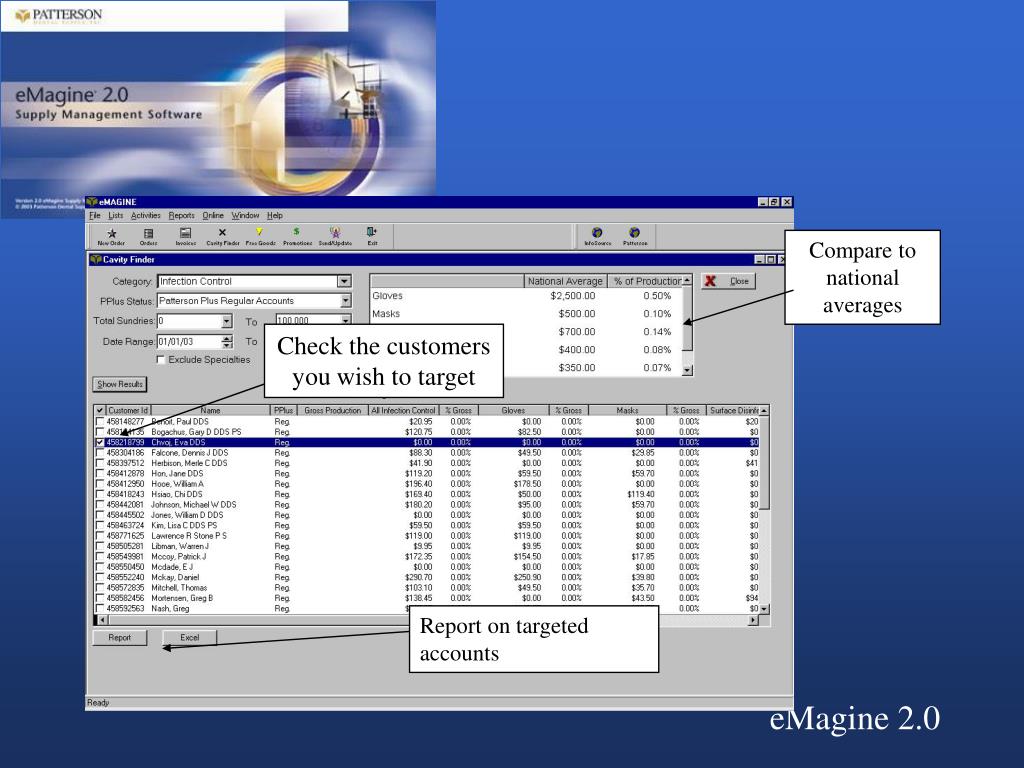Image resolution: width=1024 pixels, height=768 pixels.
Task: Click the PPlus column header
Action: (283, 411)
